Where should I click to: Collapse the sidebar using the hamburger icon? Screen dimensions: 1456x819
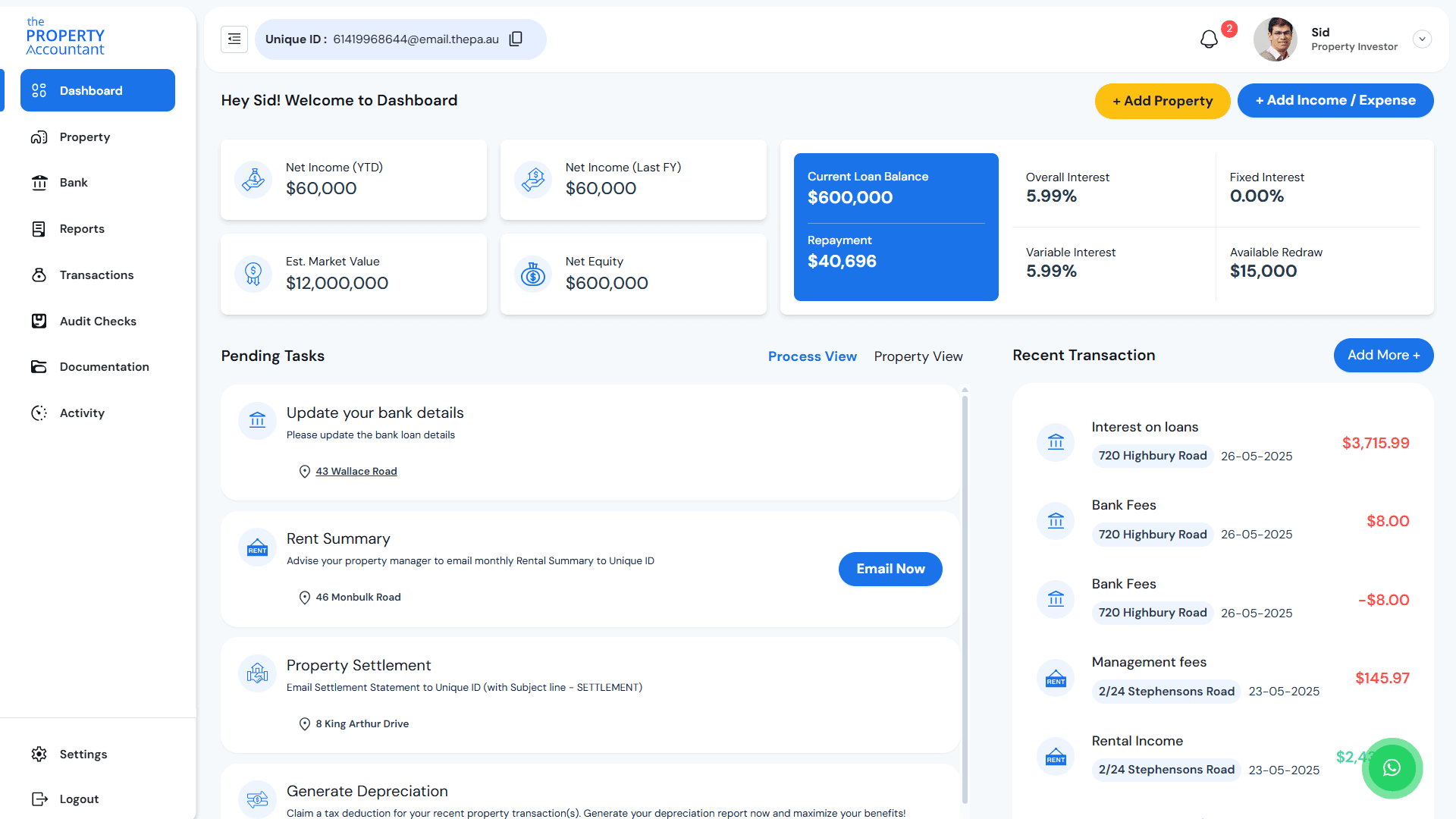(x=234, y=39)
